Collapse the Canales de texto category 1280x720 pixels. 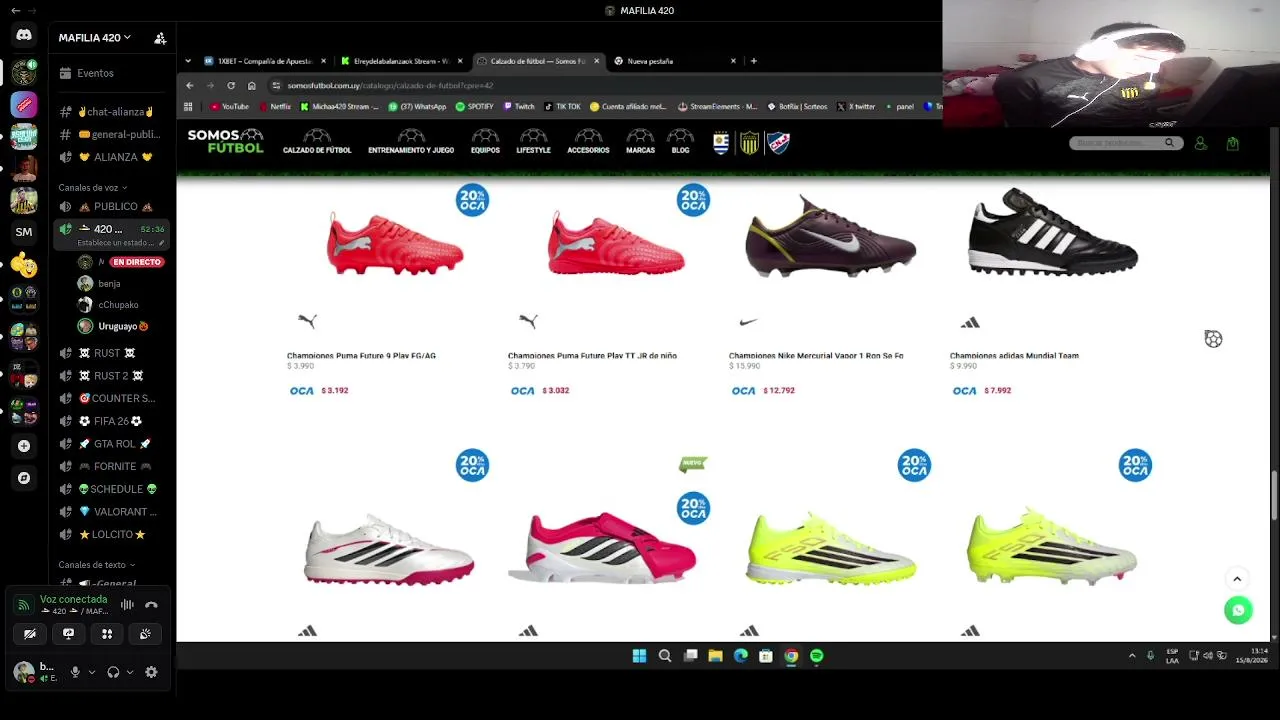coord(96,565)
